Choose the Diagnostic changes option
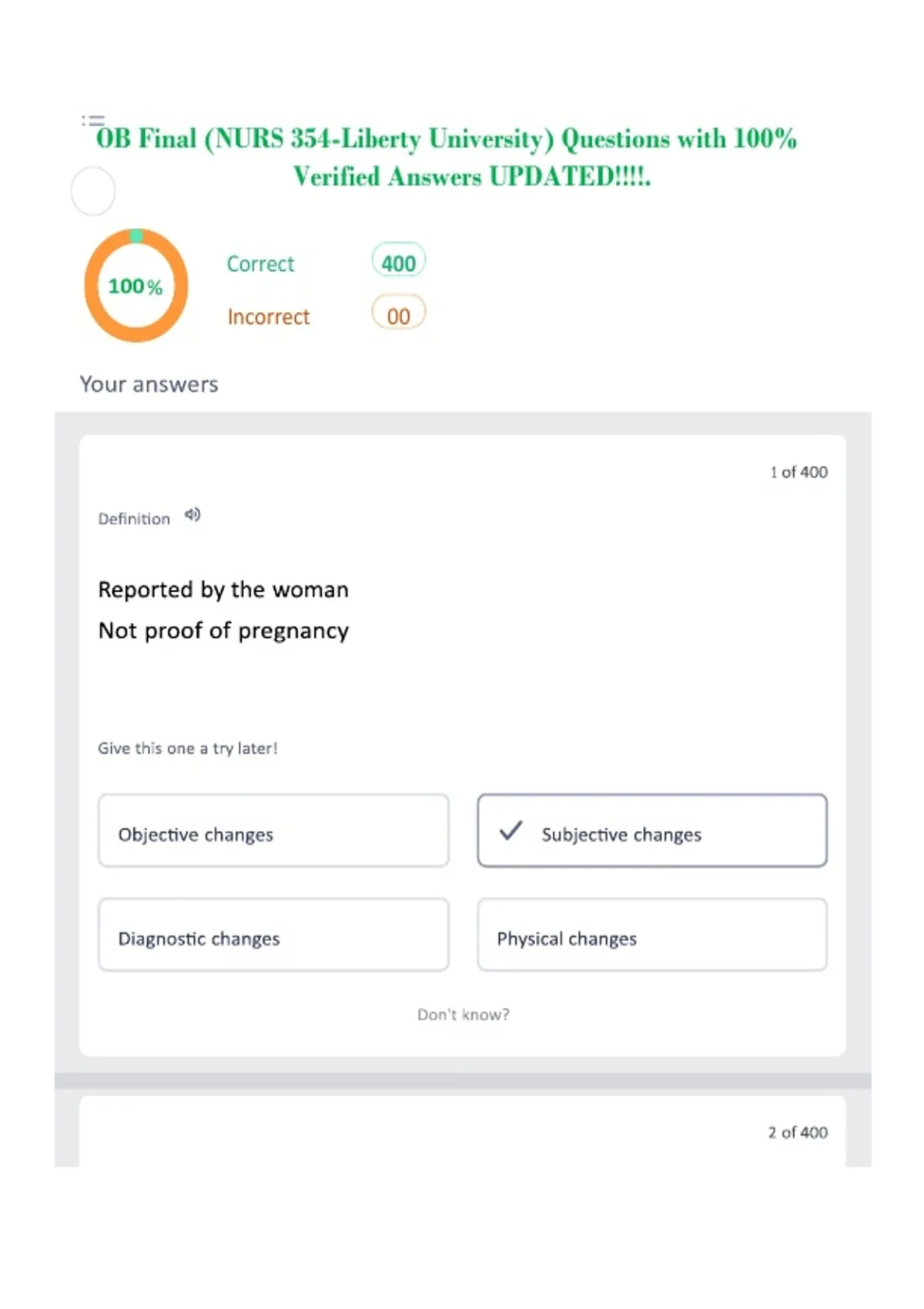This screenshot has width=924, height=1309. tap(273, 935)
